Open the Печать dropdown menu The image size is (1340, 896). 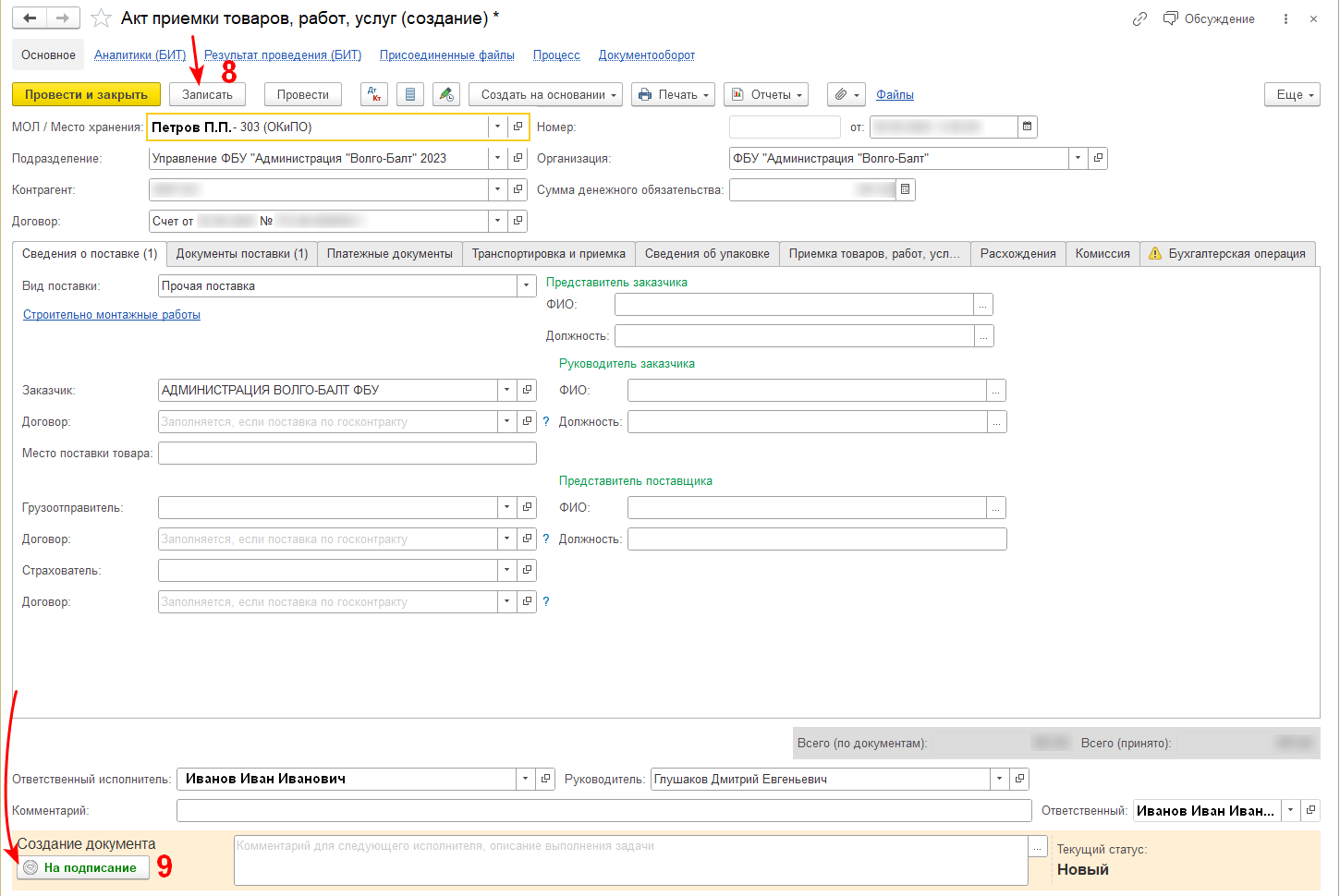click(x=673, y=94)
